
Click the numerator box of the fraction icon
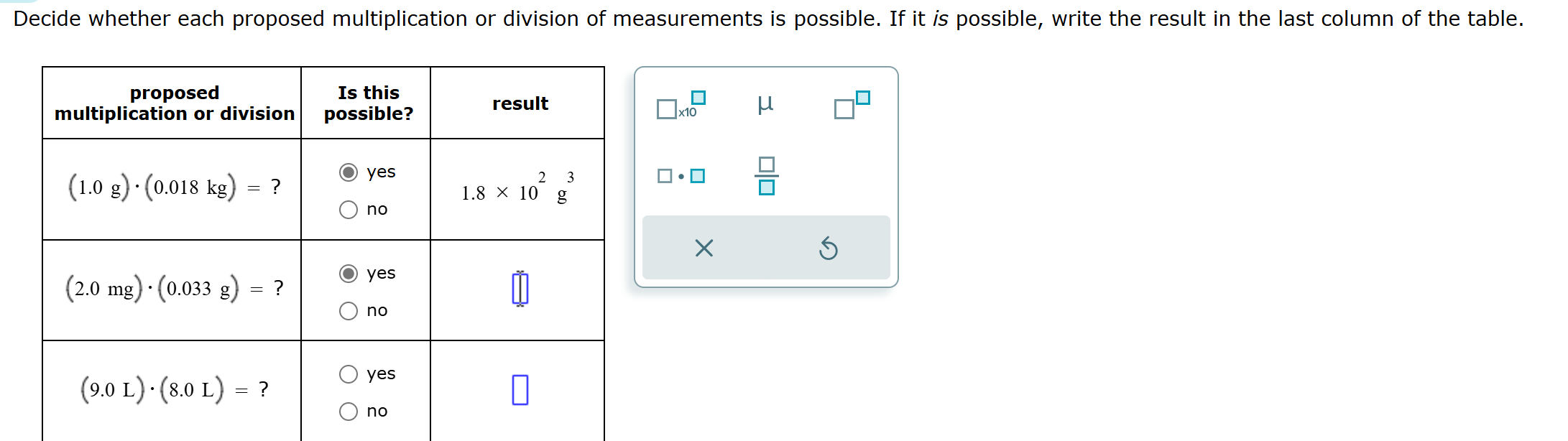tap(766, 164)
